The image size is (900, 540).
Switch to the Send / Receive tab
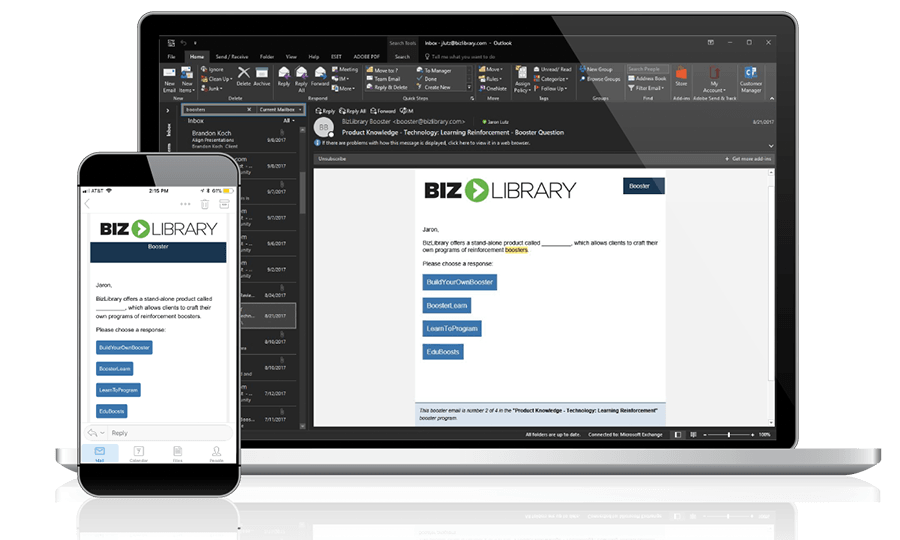tap(232, 57)
